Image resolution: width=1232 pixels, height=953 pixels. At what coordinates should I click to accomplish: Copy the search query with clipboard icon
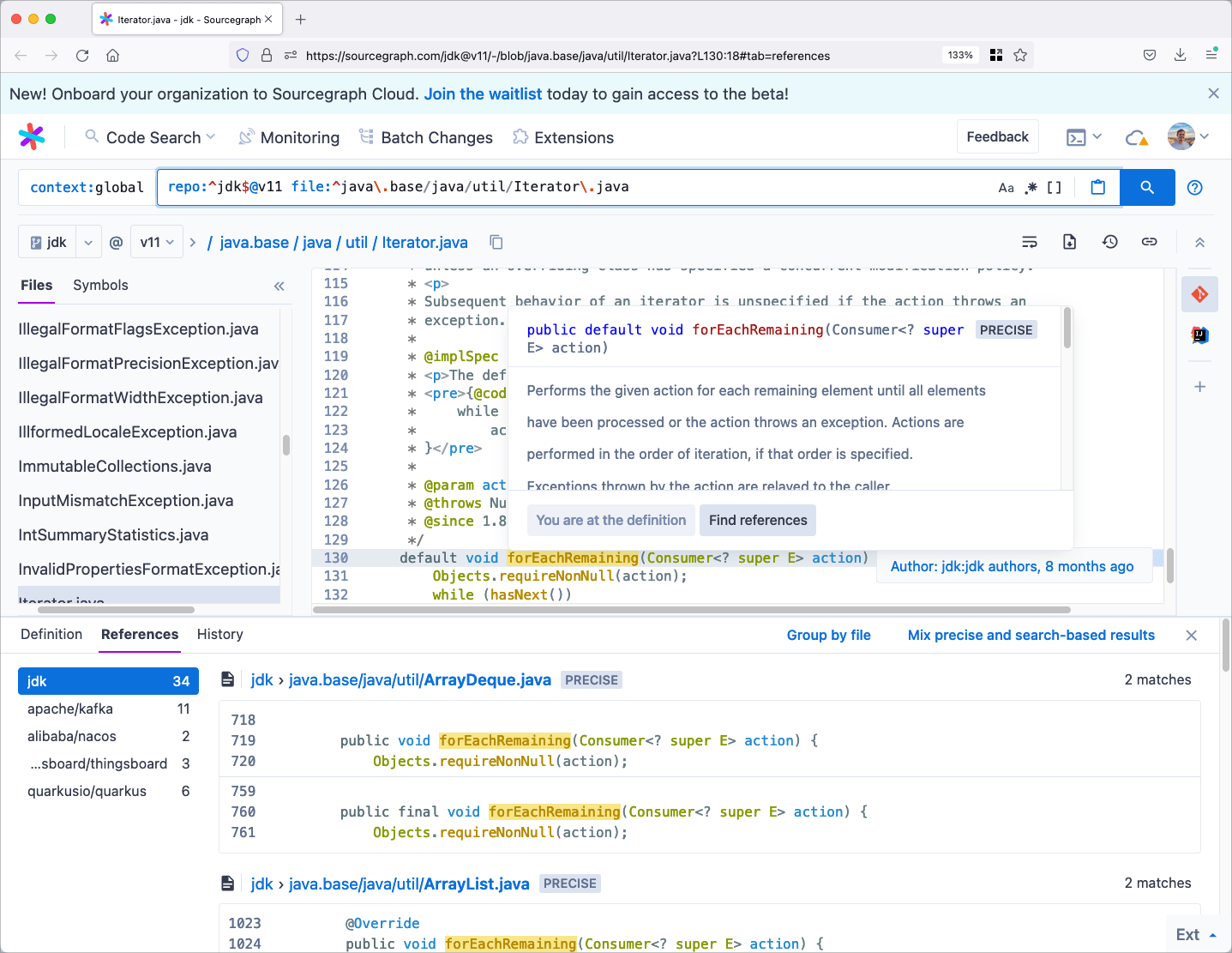(x=1097, y=187)
